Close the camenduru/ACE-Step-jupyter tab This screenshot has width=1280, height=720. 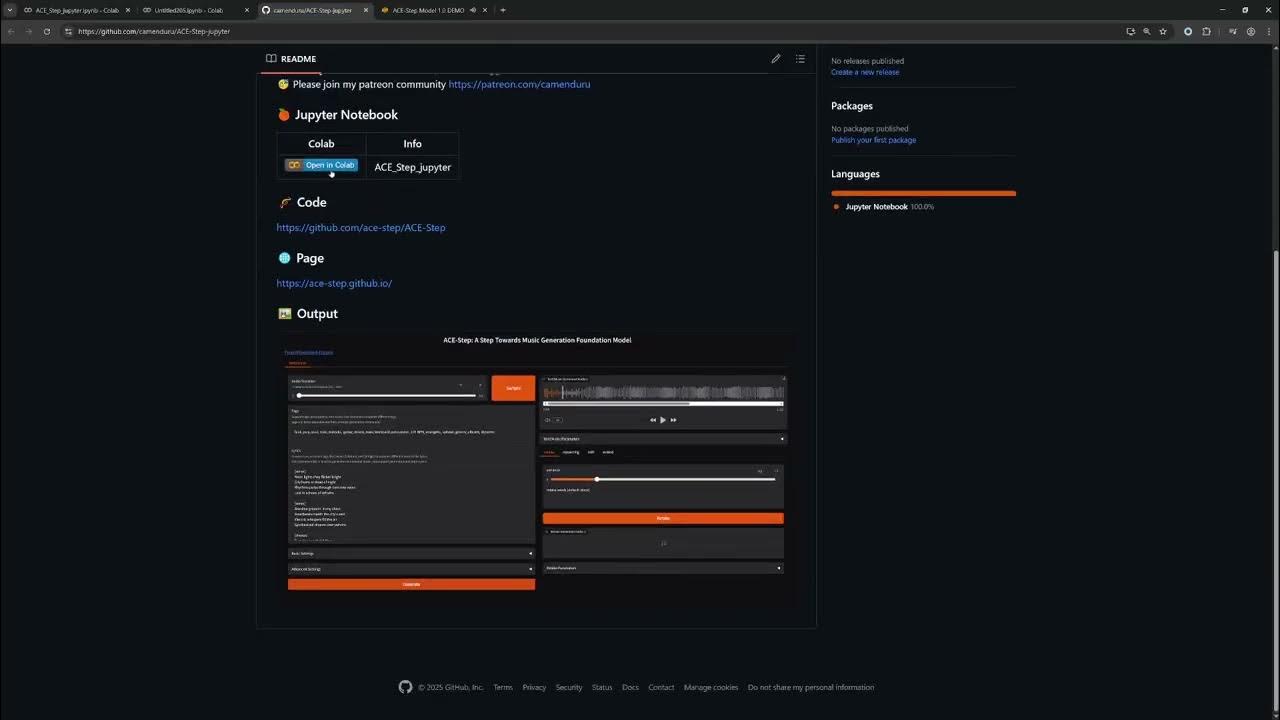point(366,10)
